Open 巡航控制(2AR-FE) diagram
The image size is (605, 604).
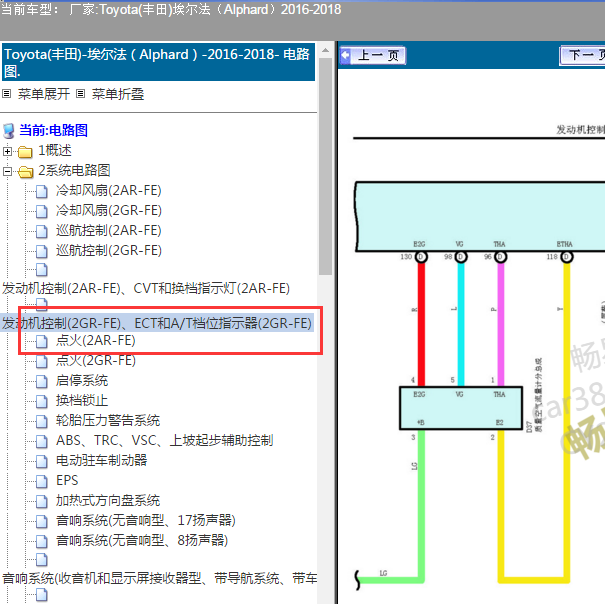[x=108, y=231]
